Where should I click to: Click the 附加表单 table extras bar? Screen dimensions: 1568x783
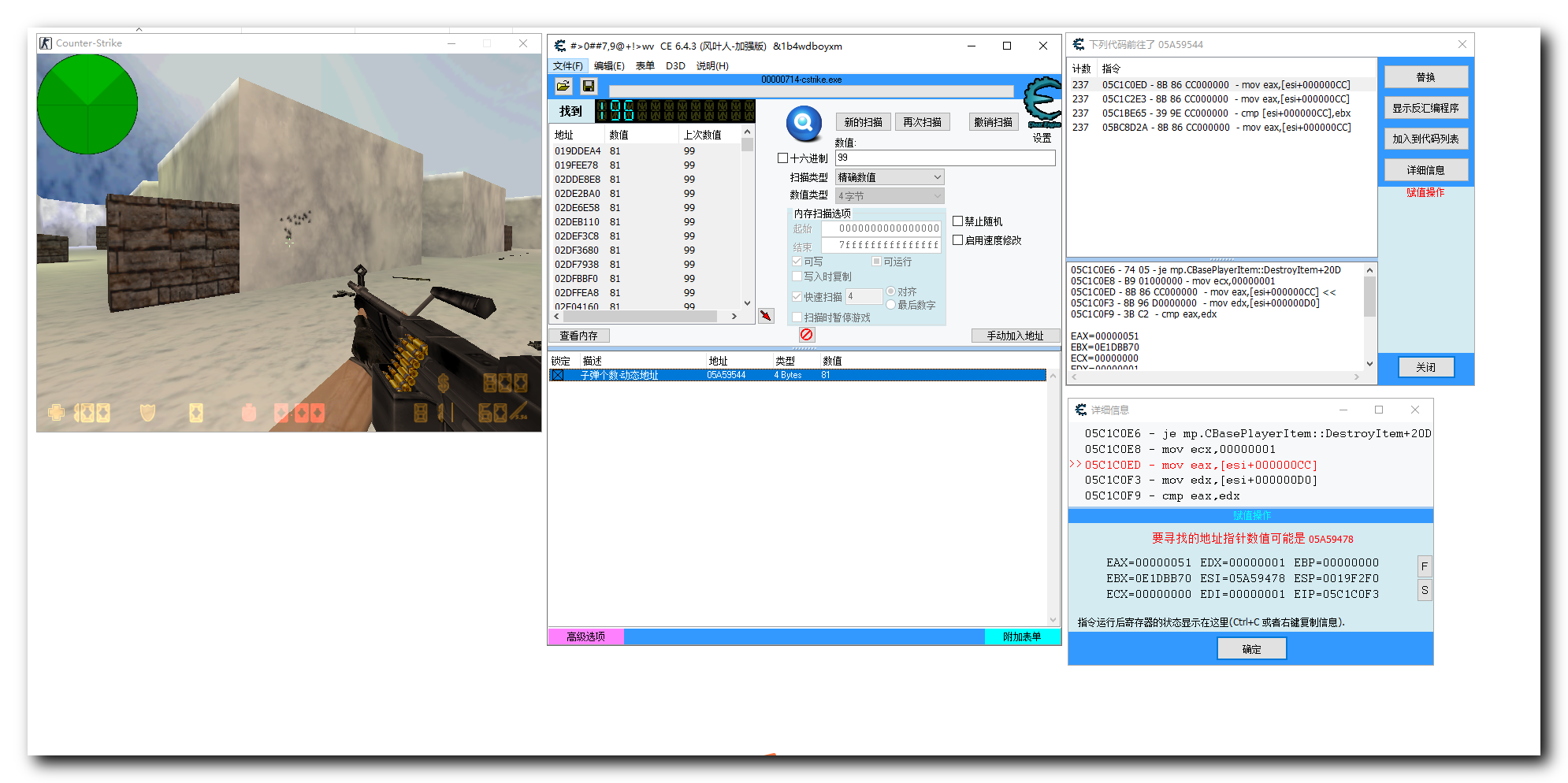tap(1022, 636)
